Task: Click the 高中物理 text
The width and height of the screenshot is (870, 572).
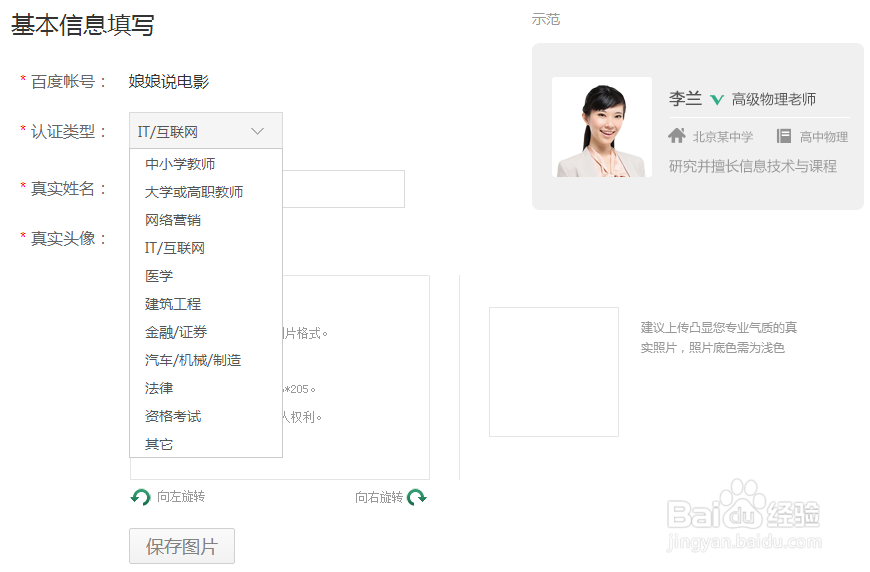Action: pos(823,136)
